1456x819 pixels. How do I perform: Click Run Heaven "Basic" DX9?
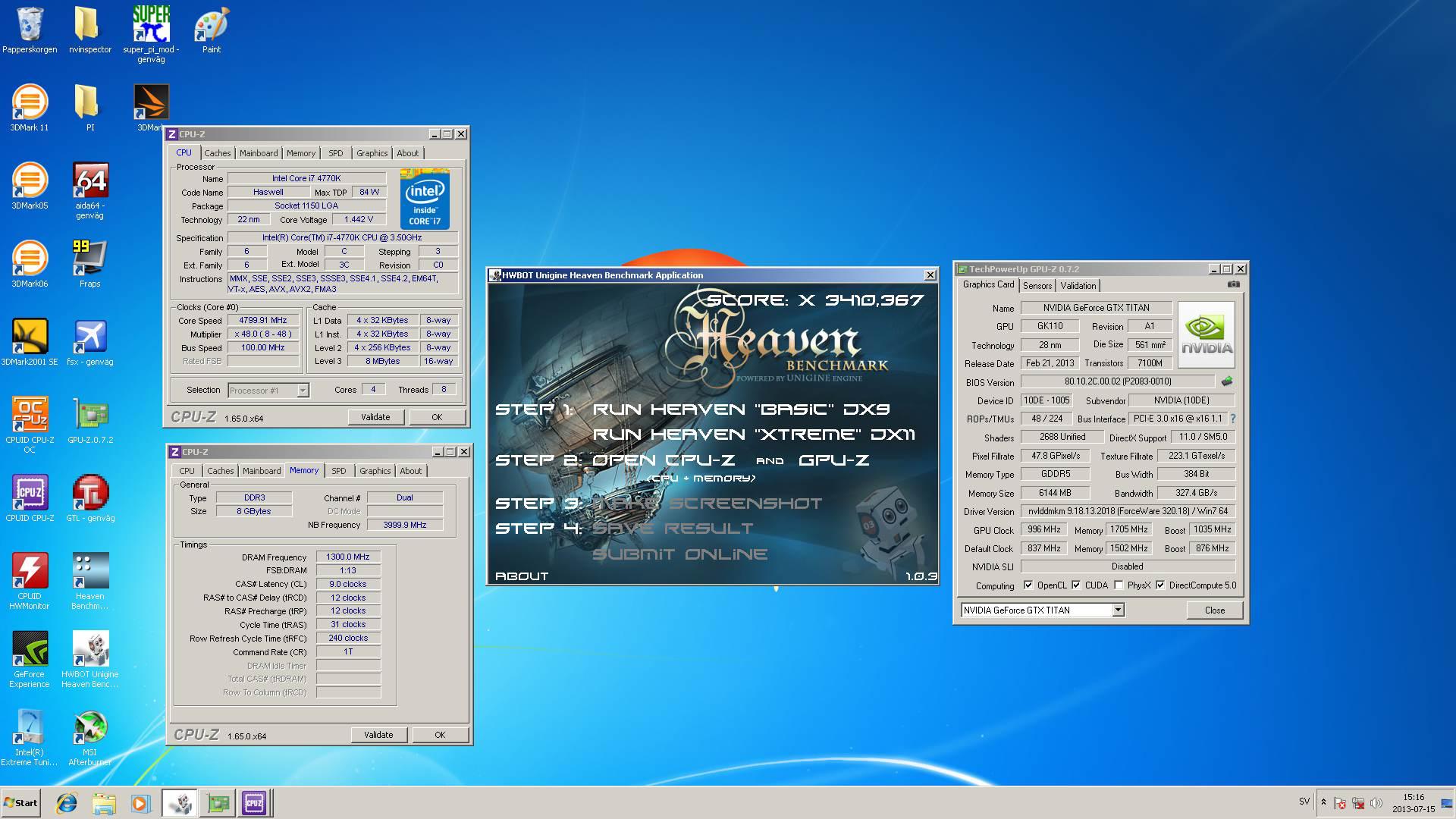click(x=741, y=409)
